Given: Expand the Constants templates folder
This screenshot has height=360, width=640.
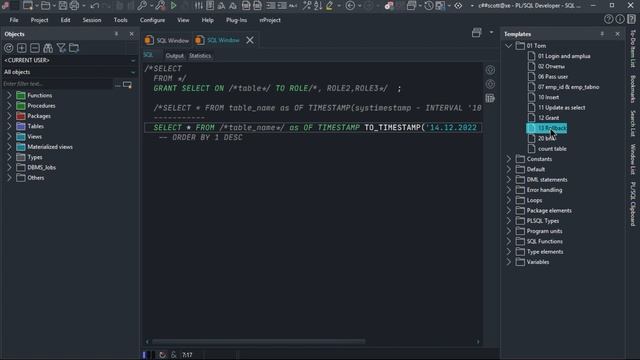Looking at the screenshot, I should tap(509, 159).
